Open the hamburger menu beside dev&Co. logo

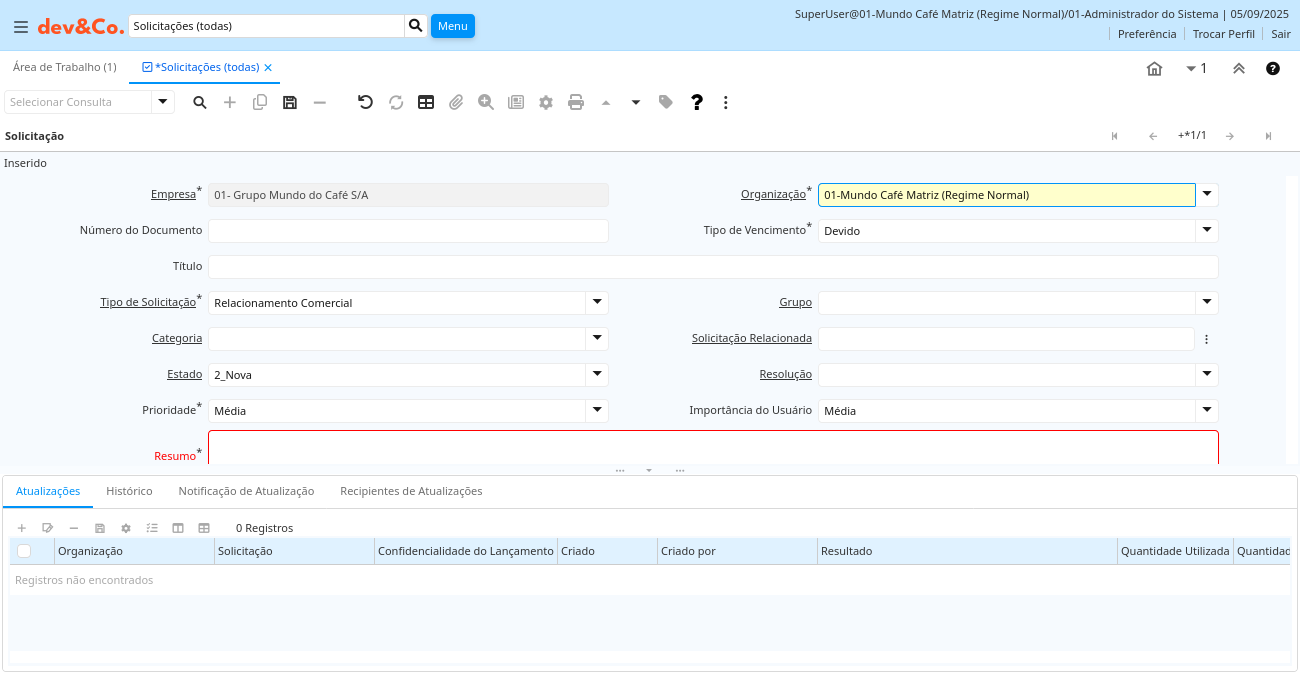[21, 27]
